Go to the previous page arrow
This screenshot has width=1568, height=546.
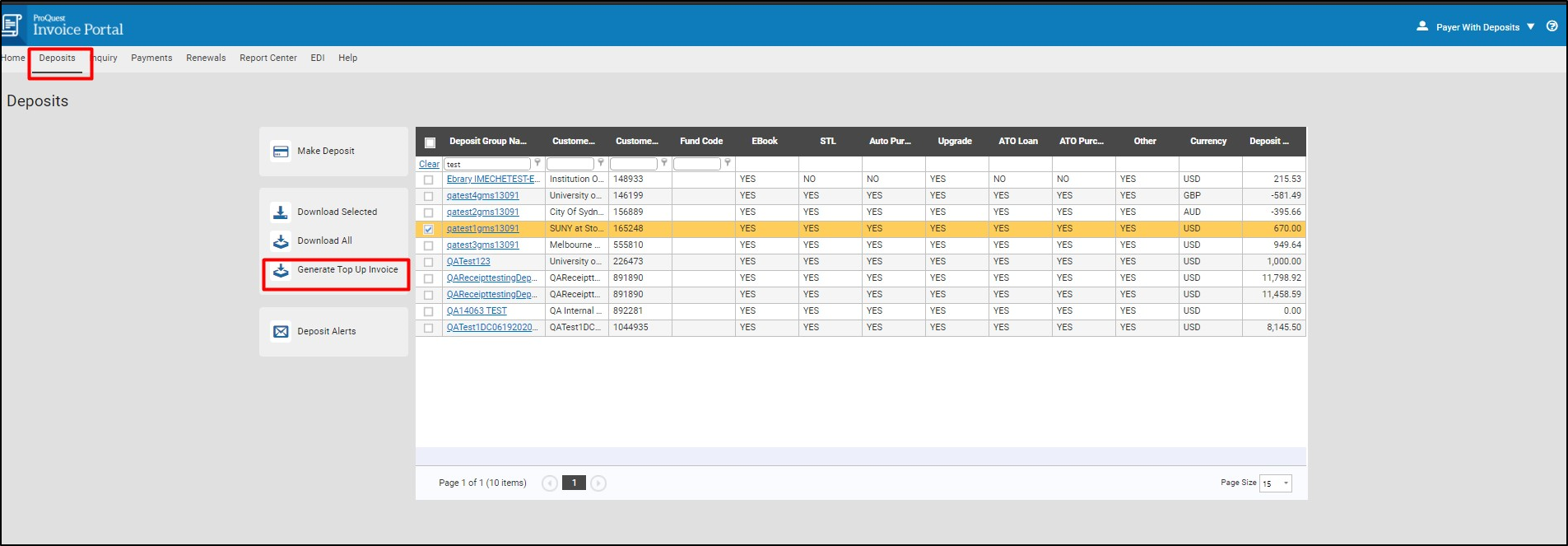coord(550,483)
